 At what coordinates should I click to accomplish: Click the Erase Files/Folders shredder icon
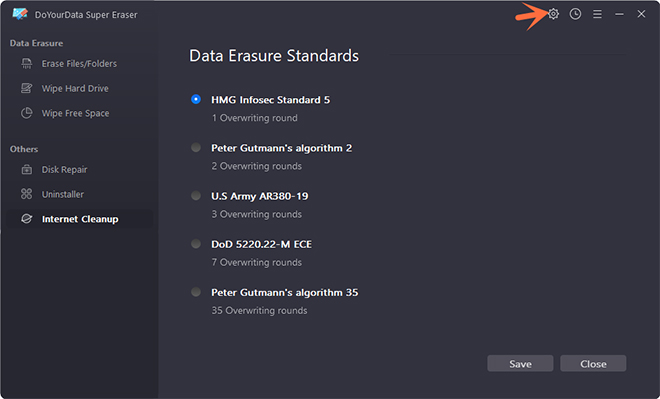point(27,64)
